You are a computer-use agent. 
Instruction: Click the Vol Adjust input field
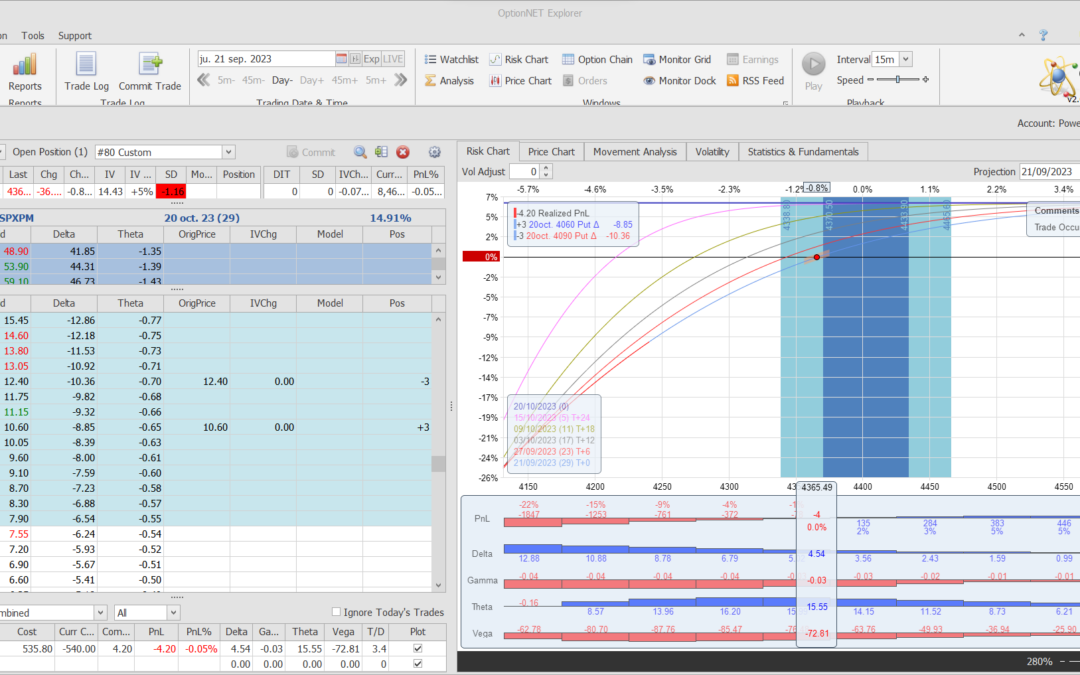(522, 172)
